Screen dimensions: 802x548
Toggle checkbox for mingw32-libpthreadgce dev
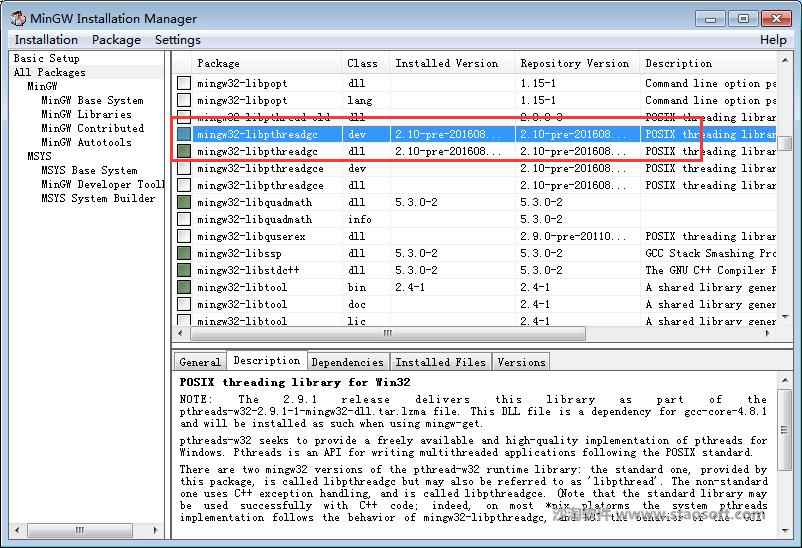(x=184, y=168)
